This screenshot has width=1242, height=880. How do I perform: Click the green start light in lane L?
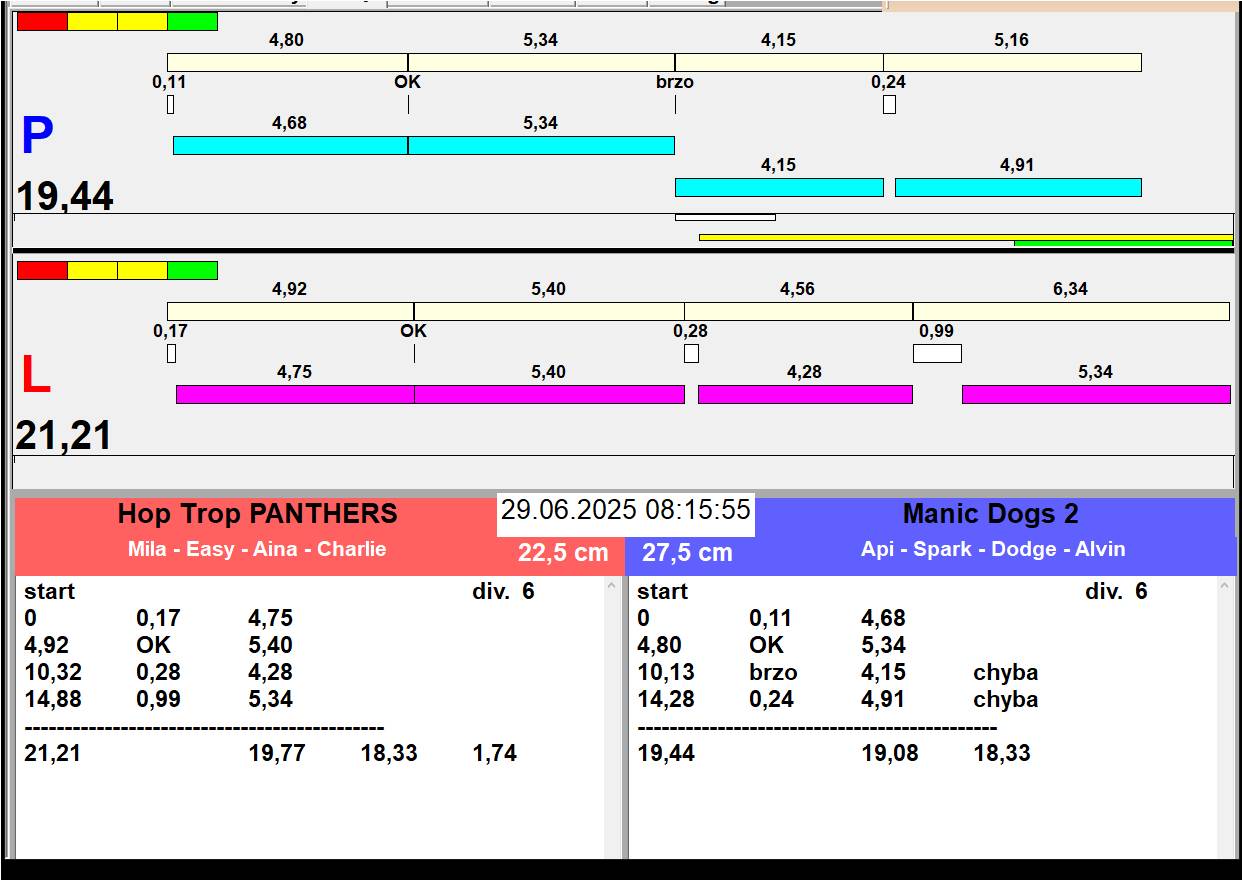click(x=192, y=270)
